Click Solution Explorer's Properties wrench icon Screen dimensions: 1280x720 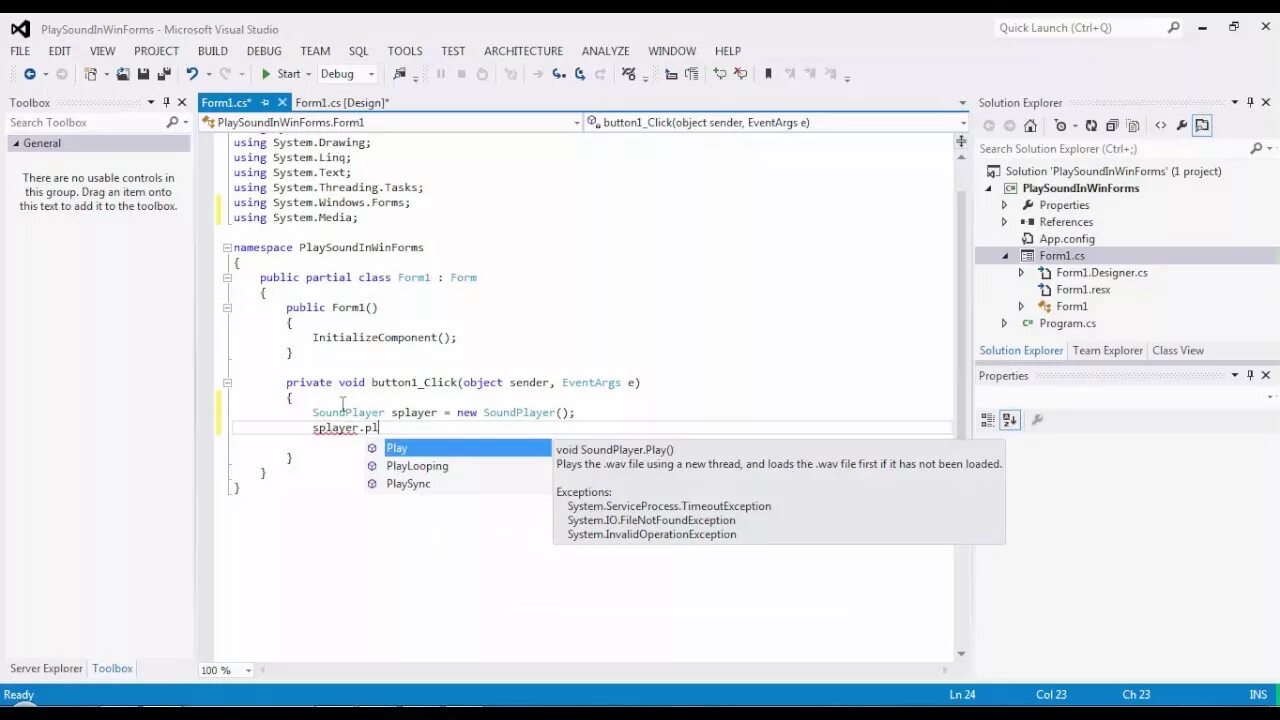[x=1182, y=126]
